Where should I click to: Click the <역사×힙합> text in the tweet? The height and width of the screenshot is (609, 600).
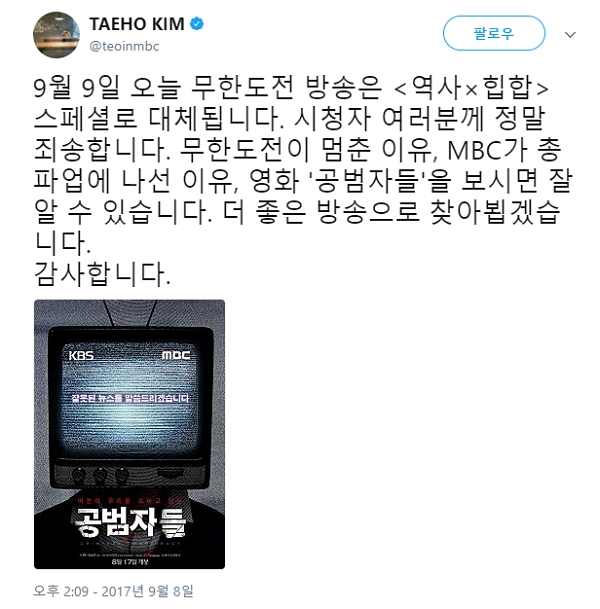click(x=471, y=88)
